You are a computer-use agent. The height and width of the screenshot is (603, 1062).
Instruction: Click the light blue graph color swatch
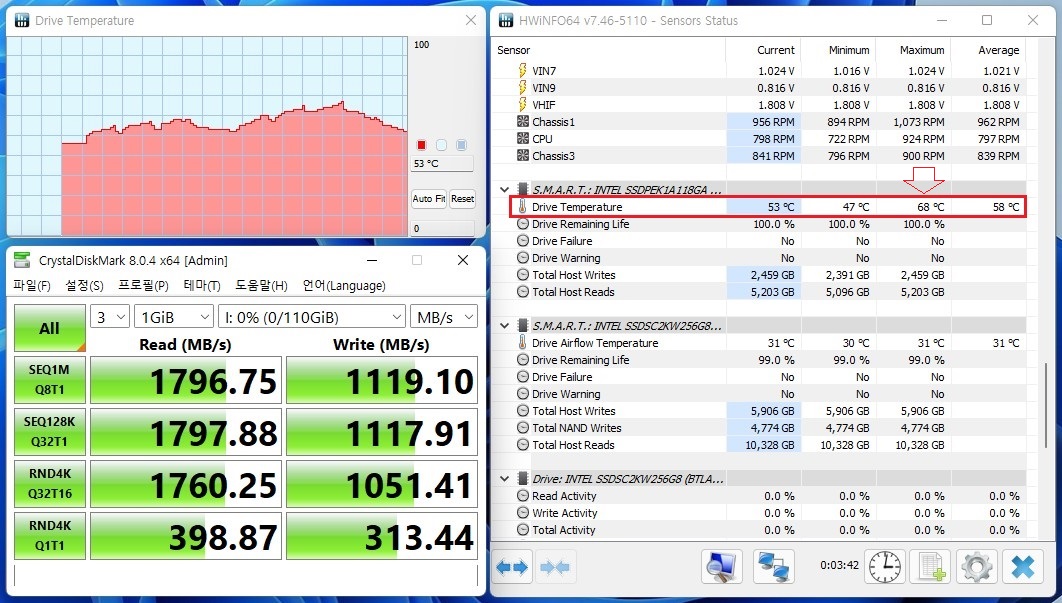coord(461,145)
